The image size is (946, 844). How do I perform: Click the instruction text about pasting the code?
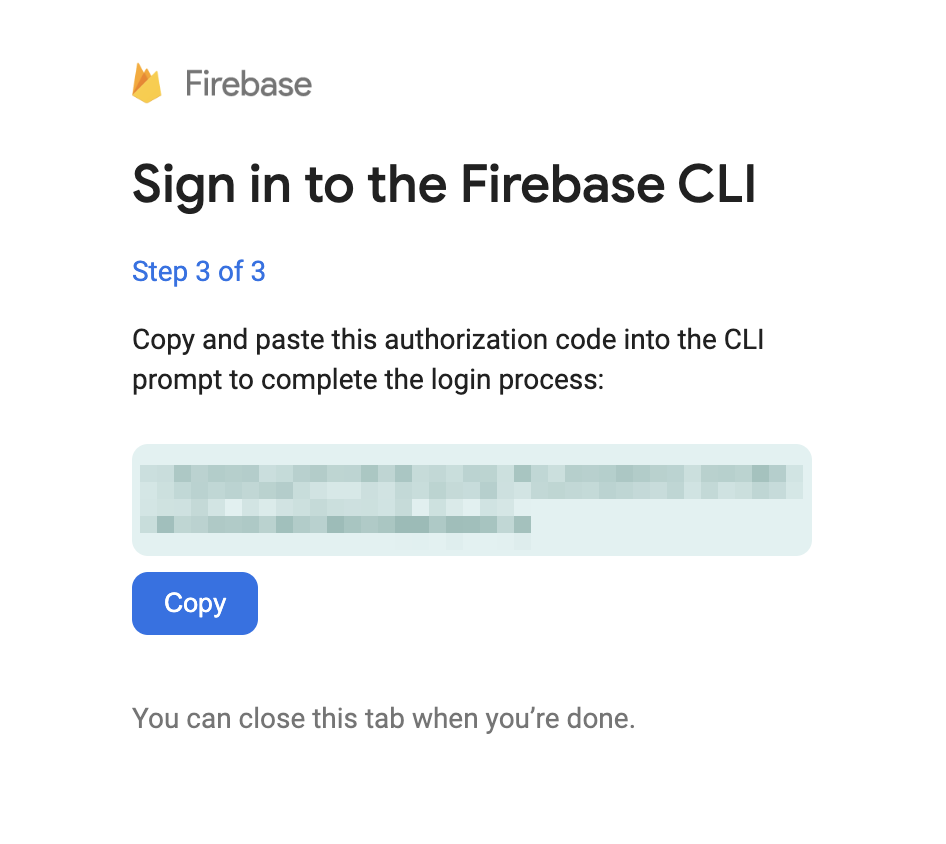tap(448, 359)
